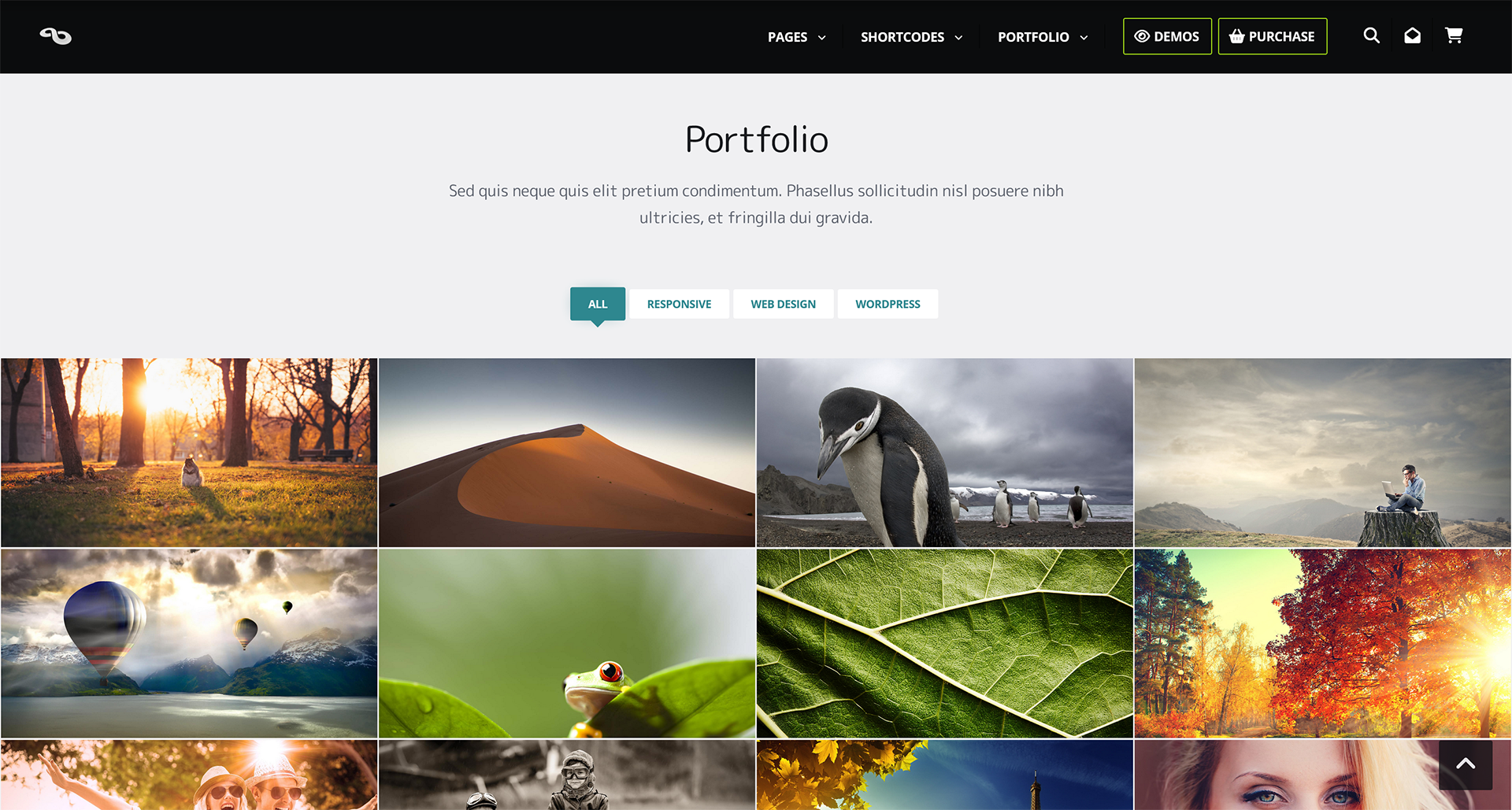The height and width of the screenshot is (810, 1512).
Task: Open the hot air balloon thumbnail
Action: pyautogui.click(x=189, y=643)
